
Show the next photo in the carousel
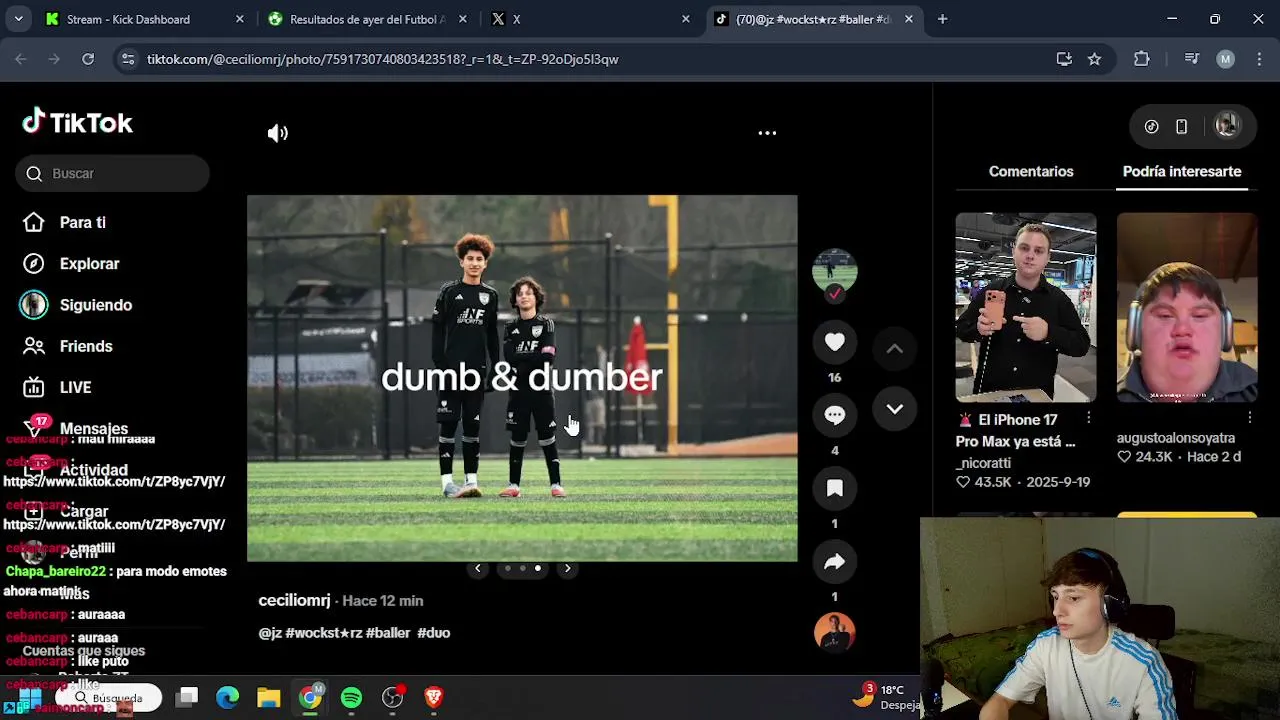[x=567, y=568]
